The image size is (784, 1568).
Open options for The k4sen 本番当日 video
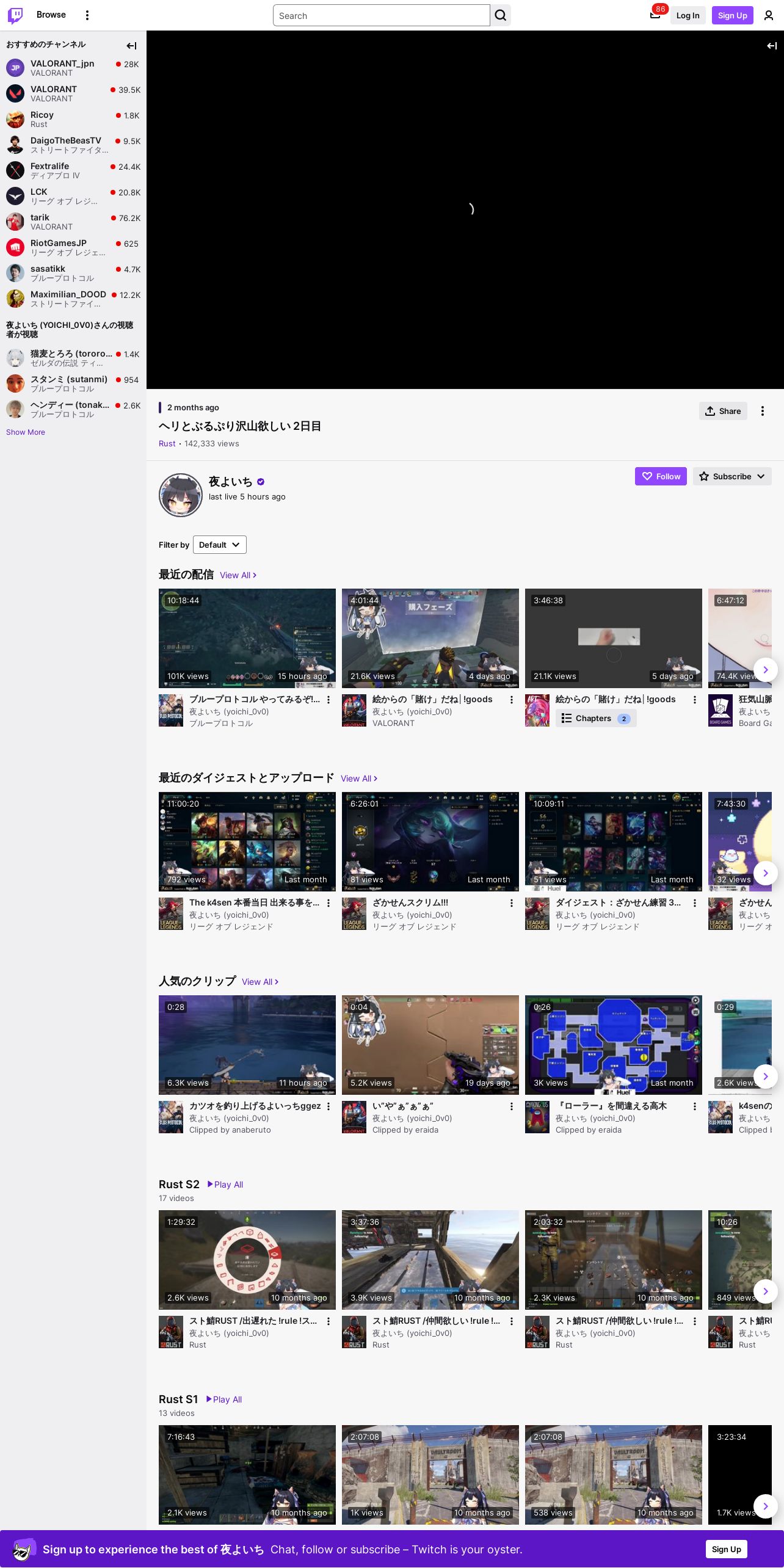(328, 903)
